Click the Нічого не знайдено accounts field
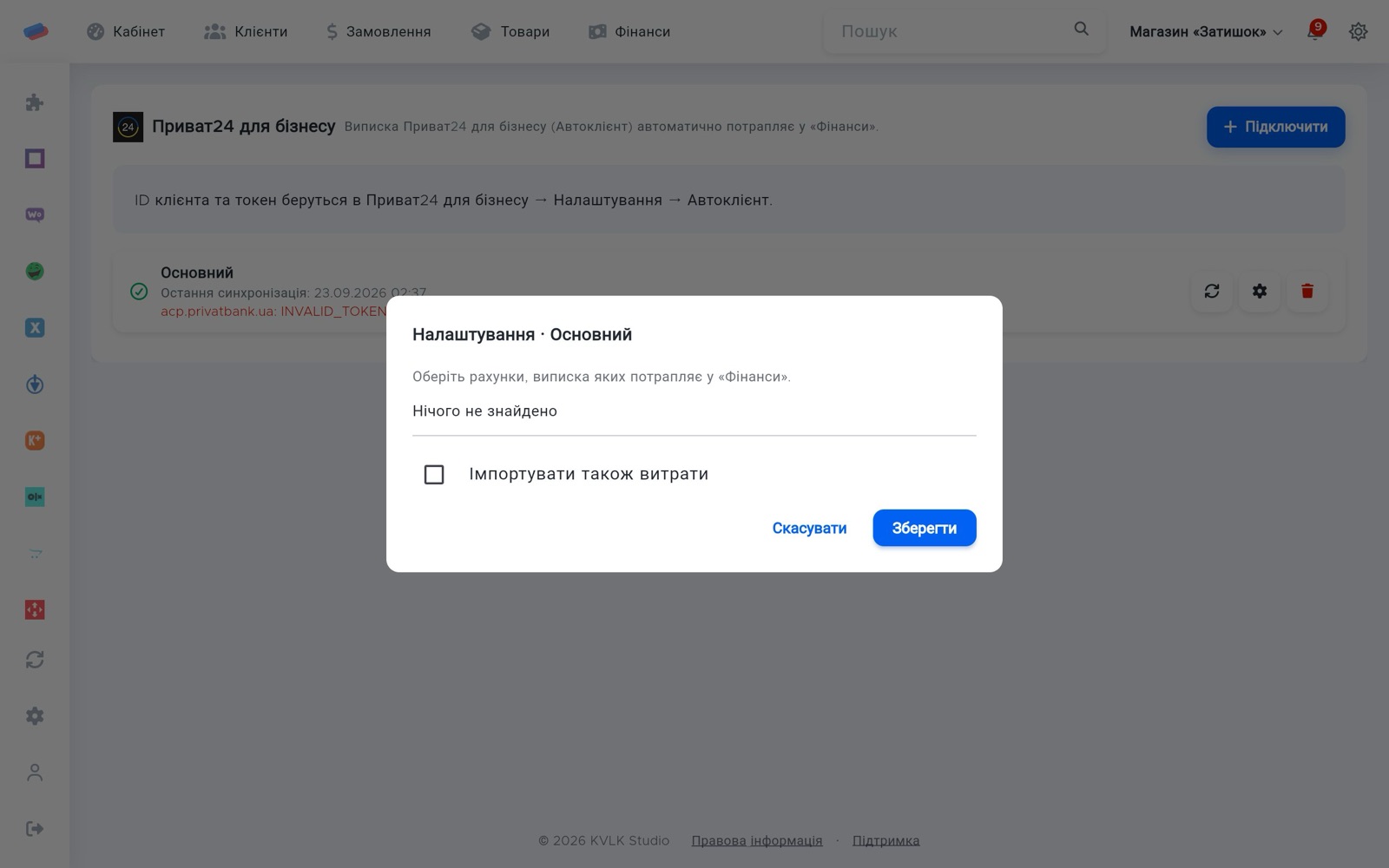Image resolution: width=1389 pixels, height=868 pixels. 694,411
